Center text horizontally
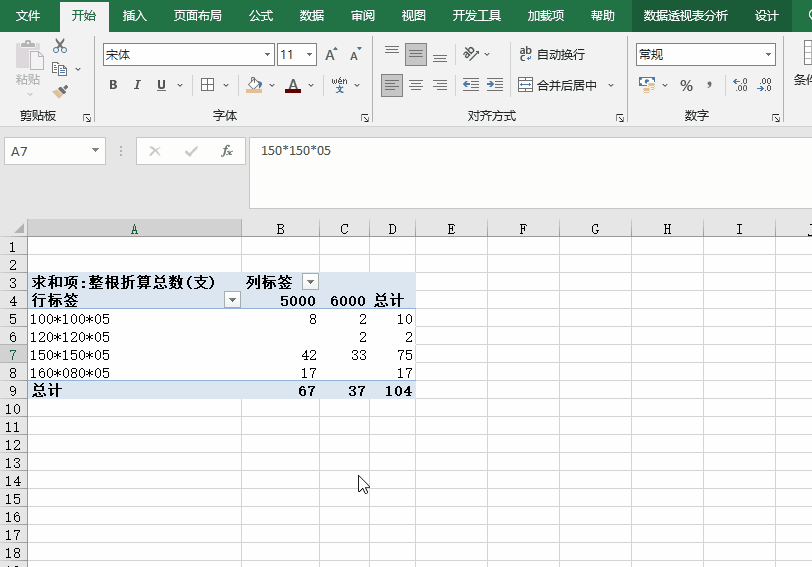The image size is (812, 567). point(416,85)
